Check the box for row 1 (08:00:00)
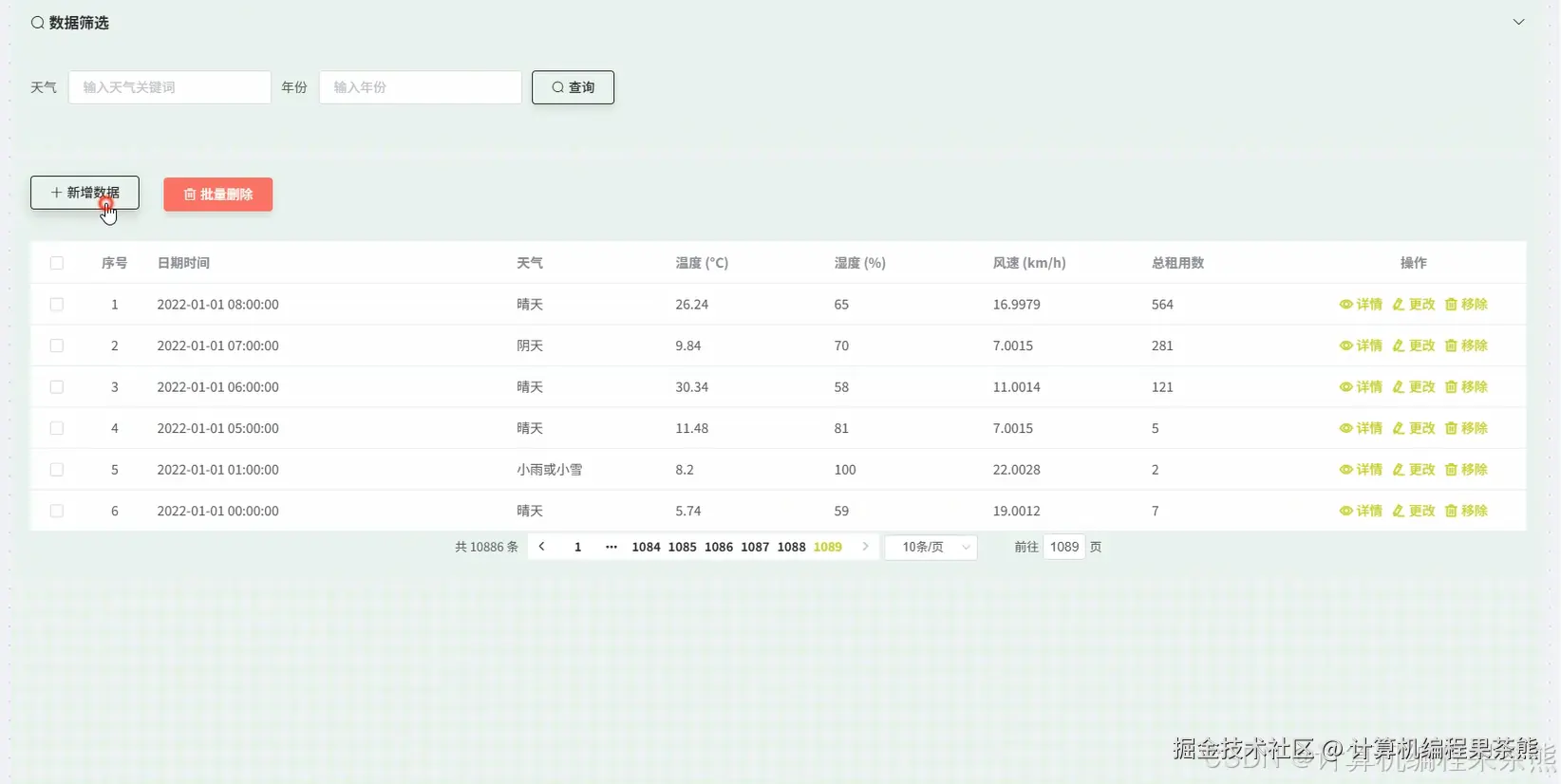The width and height of the screenshot is (1561, 784). (x=57, y=305)
